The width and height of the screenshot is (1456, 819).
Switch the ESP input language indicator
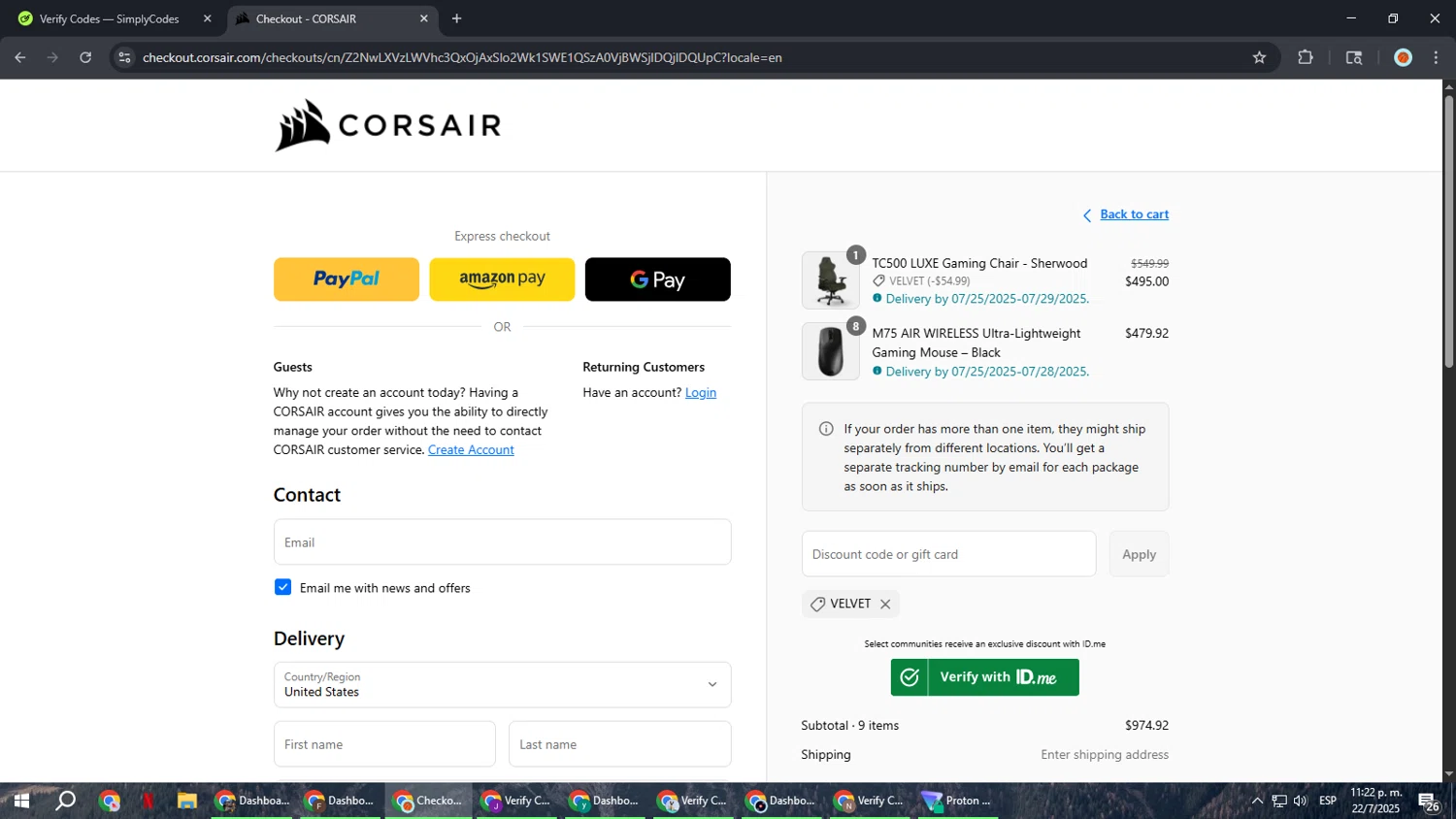pyautogui.click(x=1328, y=801)
